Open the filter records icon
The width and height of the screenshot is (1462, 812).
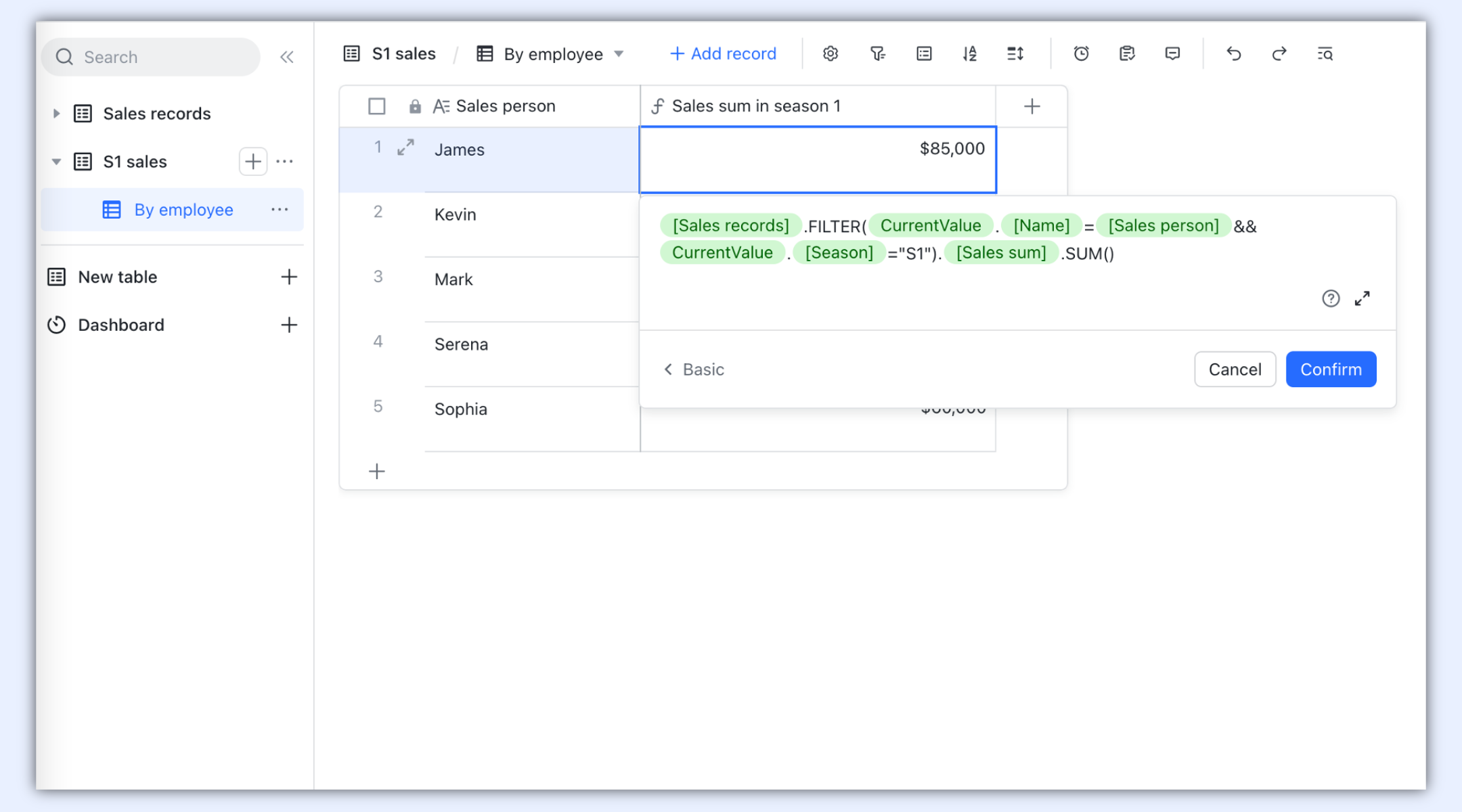click(x=877, y=54)
